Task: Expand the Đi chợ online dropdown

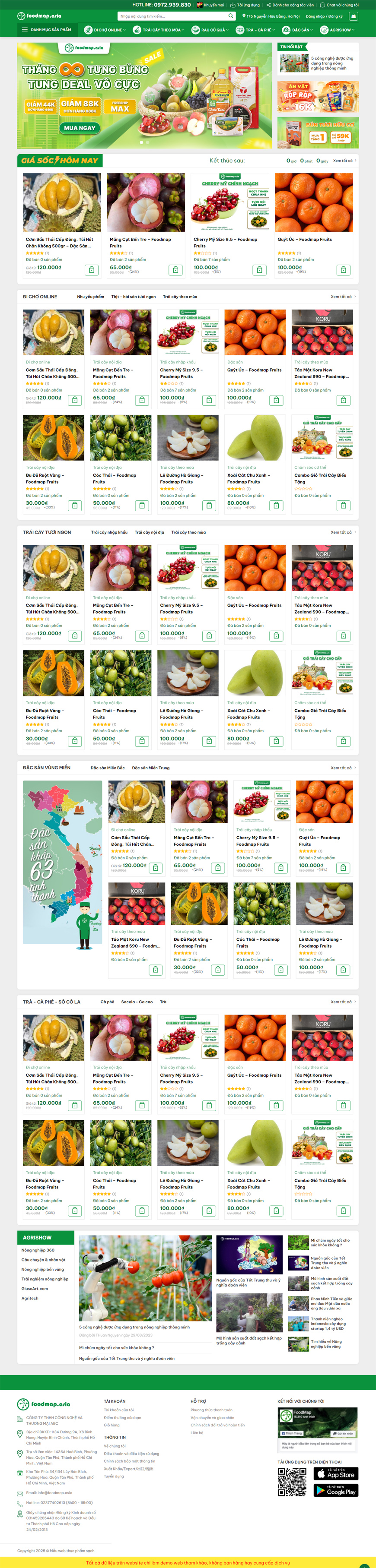Action: point(105,30)
